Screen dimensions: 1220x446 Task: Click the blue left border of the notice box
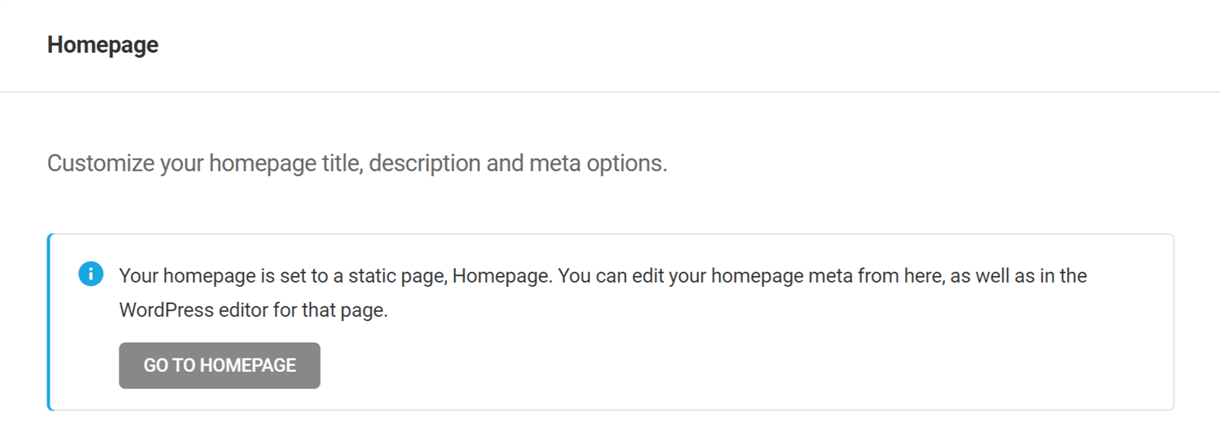[x=48, y=322]
